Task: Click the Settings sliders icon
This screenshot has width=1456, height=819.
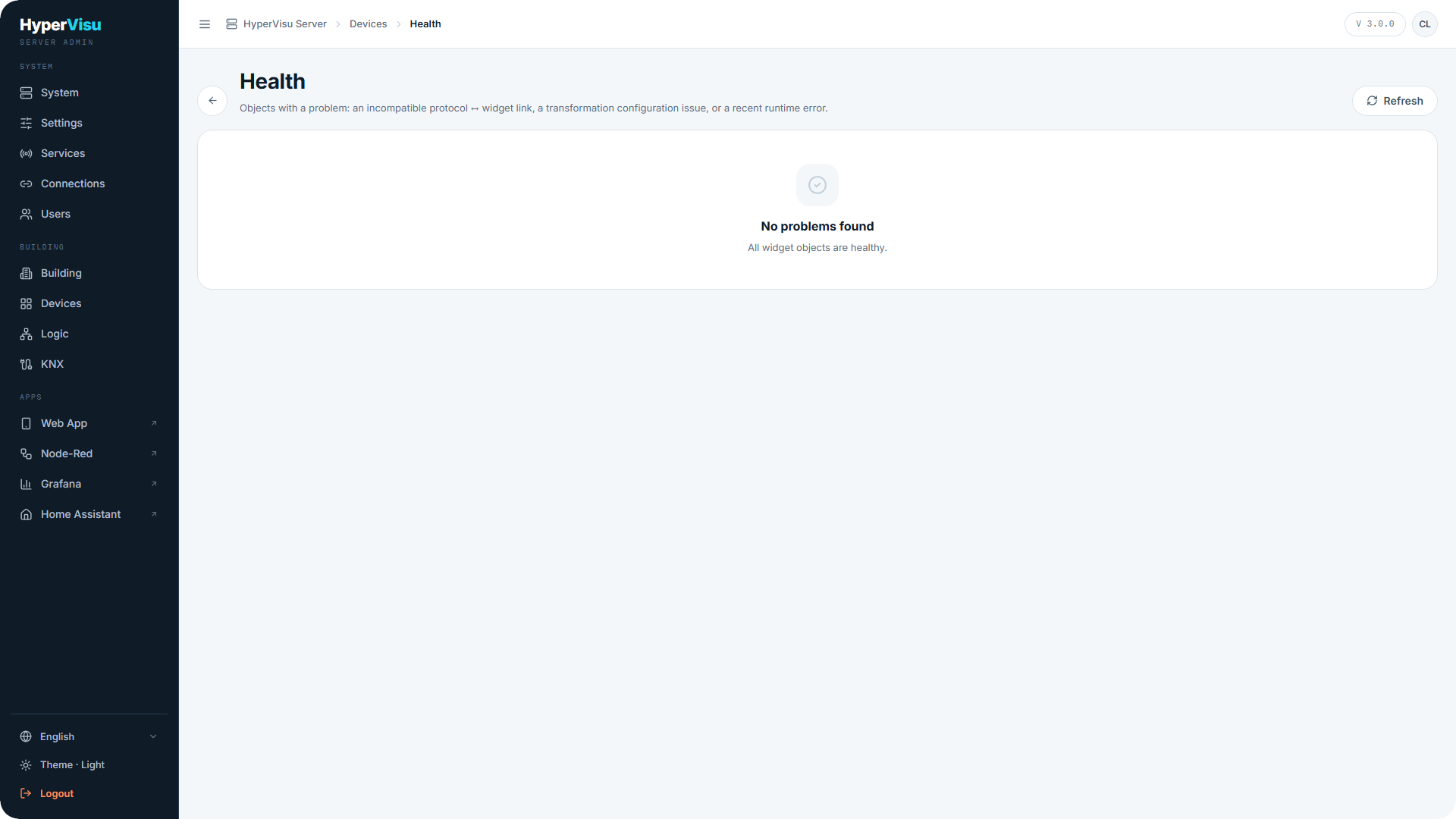Action: click(26, 123)
